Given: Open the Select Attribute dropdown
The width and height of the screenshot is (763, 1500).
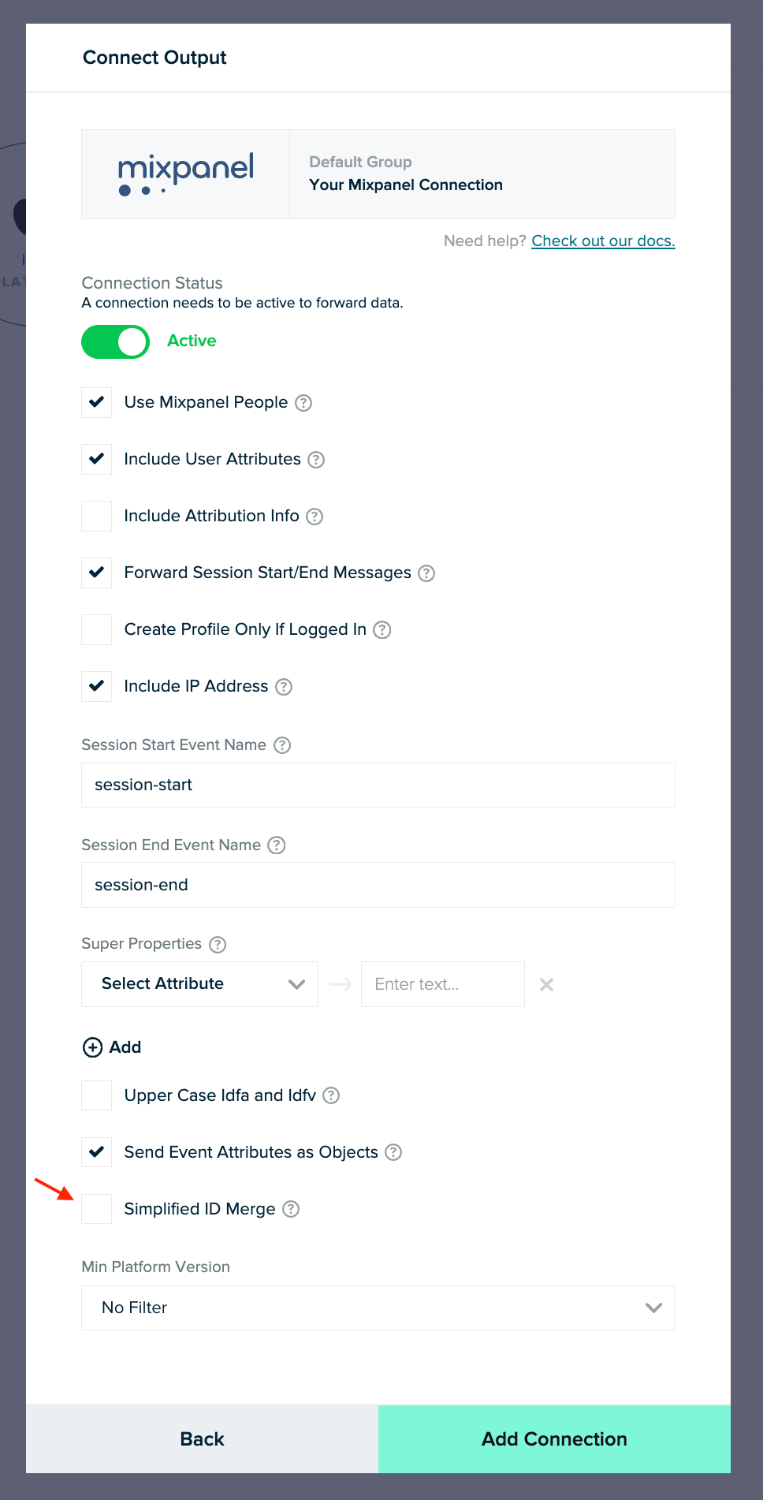Looking at the screenshot, I should tap(200, 984).
